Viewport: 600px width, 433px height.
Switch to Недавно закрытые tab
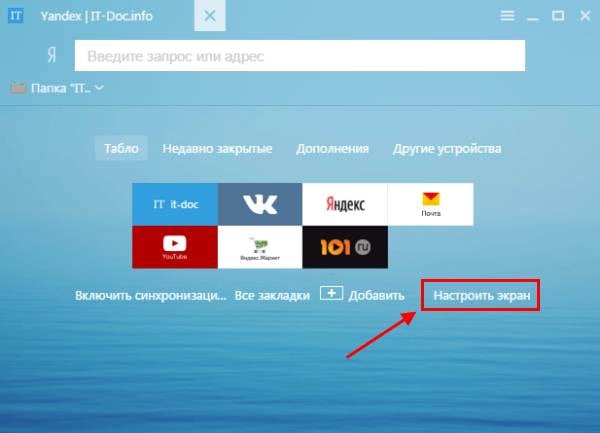click(217, 148)
